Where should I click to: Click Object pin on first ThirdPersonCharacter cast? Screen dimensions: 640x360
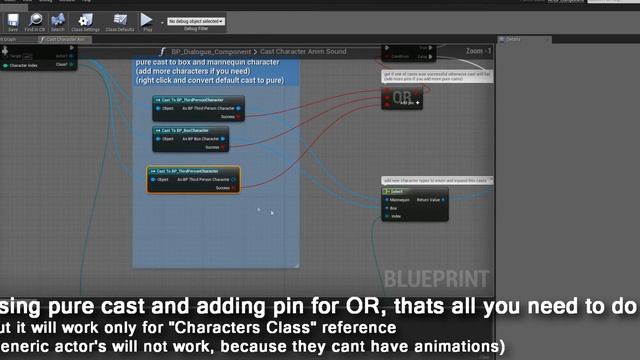[x=158, y=109]
